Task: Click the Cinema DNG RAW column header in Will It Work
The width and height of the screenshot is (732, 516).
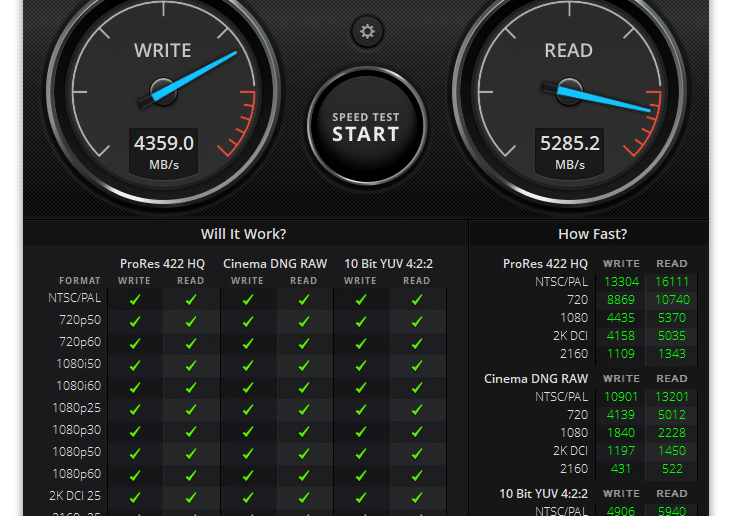Action: pos(275,264)
